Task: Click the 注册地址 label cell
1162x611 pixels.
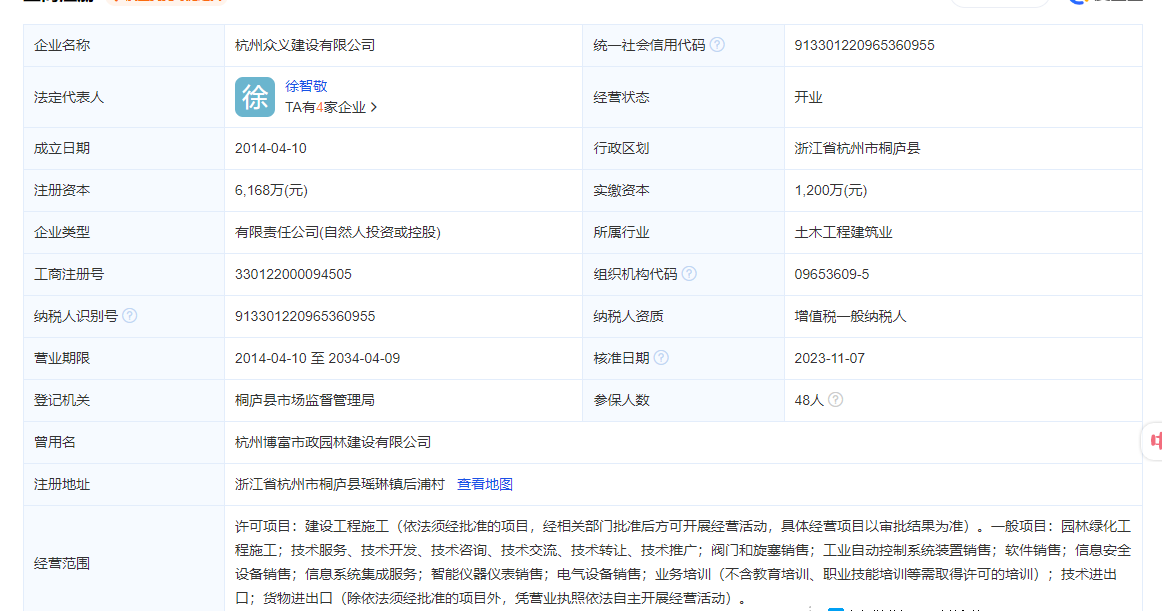Action: pos(124,484)
